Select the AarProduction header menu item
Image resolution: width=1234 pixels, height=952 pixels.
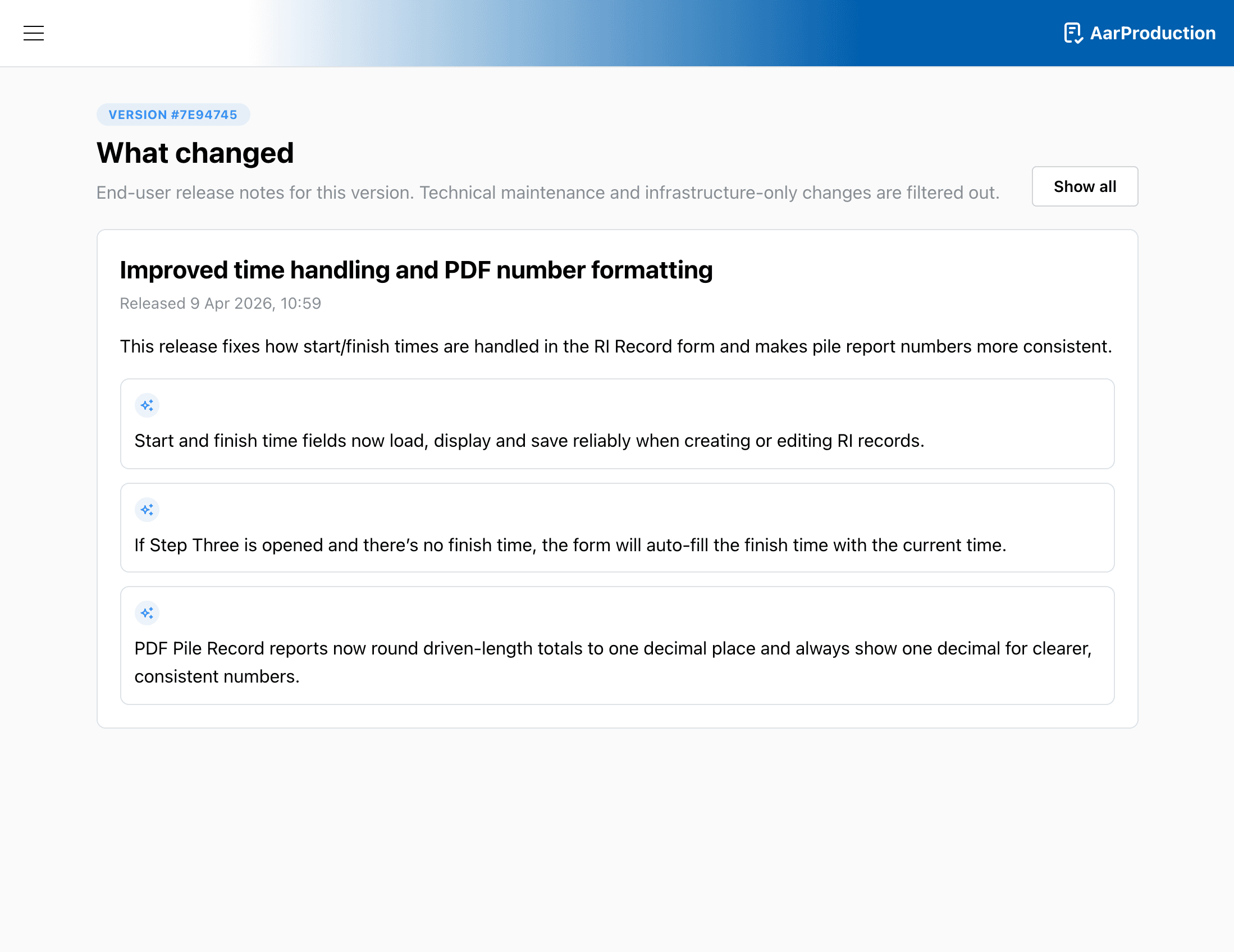[x=1151, y=33]
